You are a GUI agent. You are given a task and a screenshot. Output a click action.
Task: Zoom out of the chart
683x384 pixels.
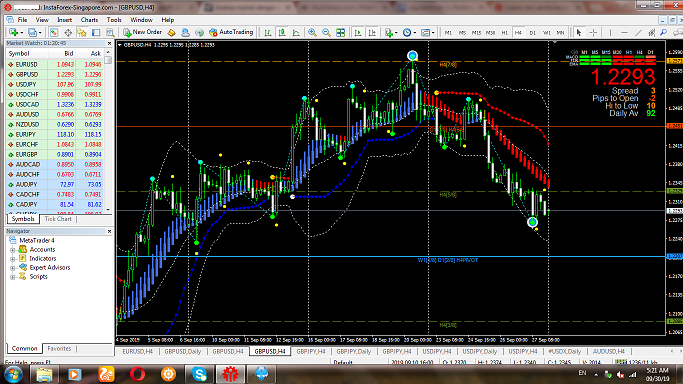326,33
